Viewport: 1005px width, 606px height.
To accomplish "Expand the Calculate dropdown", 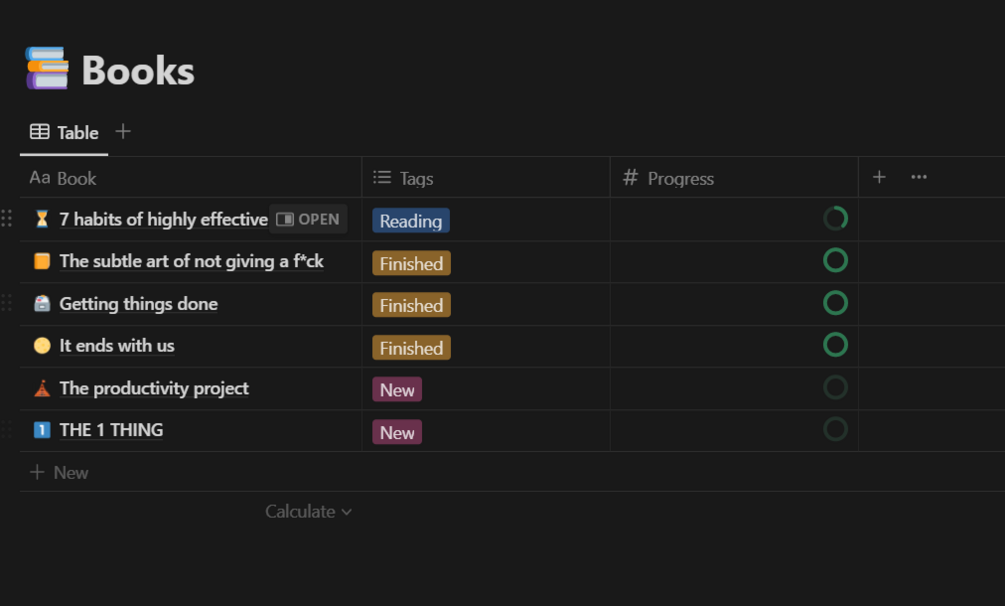I will click(x=308, y=511).
